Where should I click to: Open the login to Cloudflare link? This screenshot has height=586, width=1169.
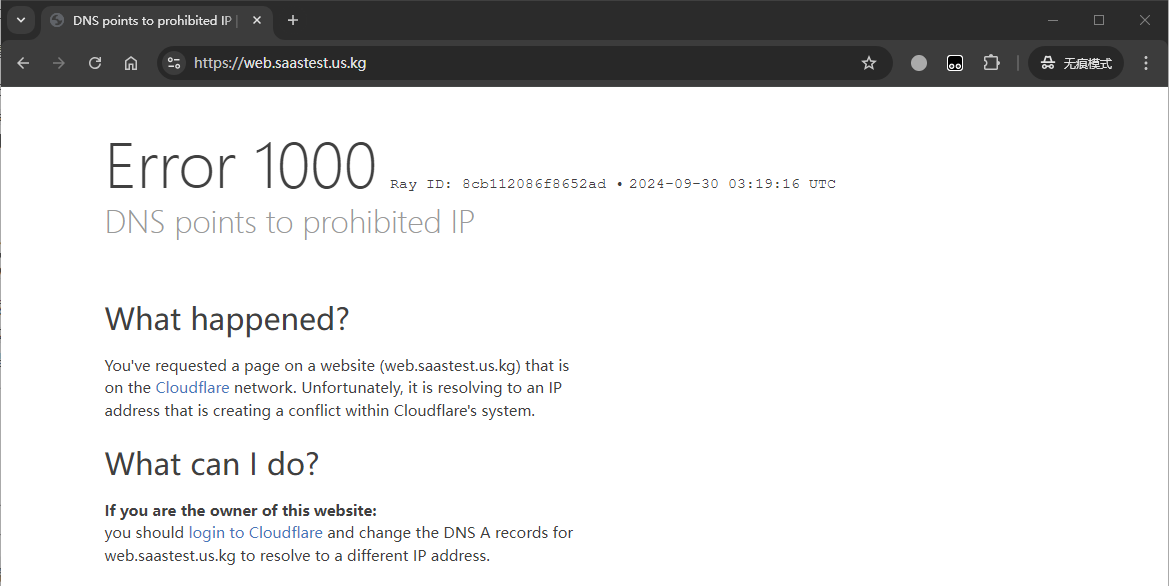pos(256,532)
